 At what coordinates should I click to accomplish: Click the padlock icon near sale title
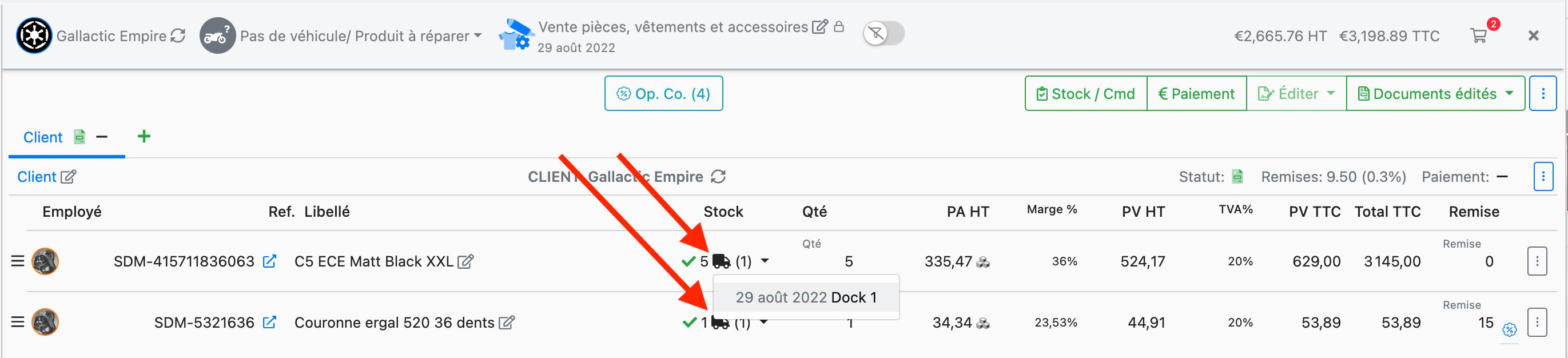point(839,27)
